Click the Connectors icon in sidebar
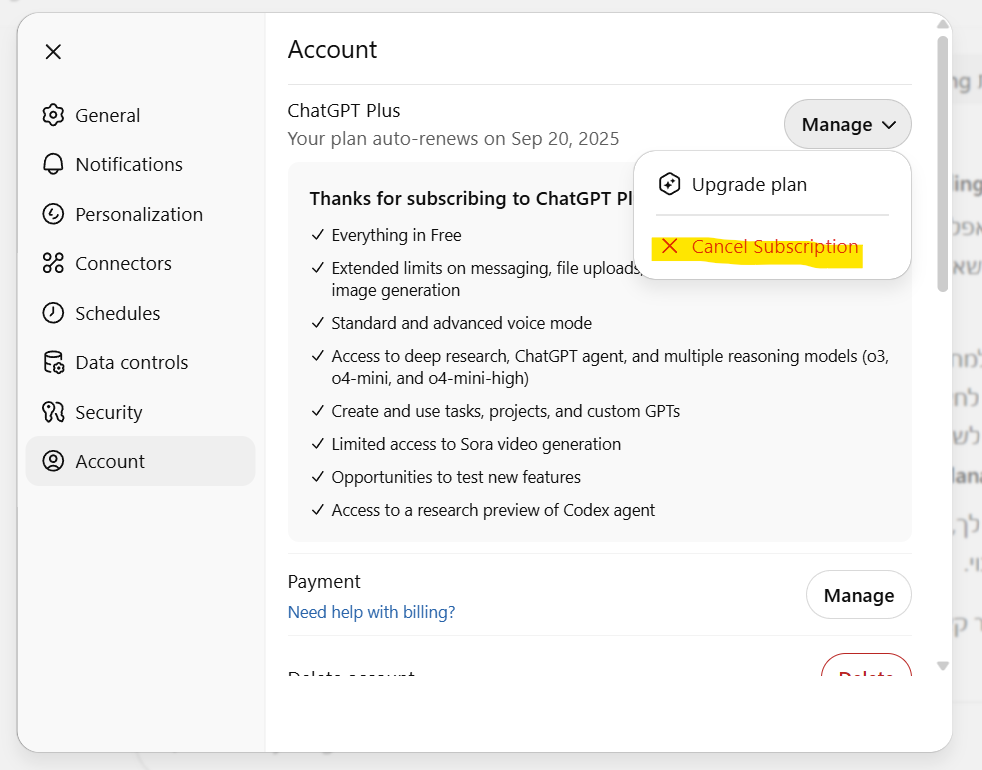The height and width of the screenshot is (770, 982). click(53, 263)
